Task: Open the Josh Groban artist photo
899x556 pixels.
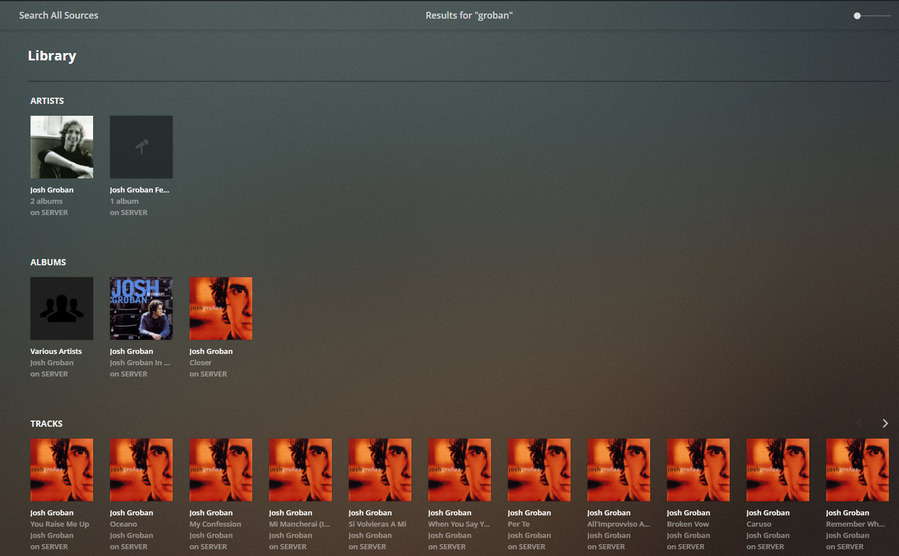Action: 62,147
